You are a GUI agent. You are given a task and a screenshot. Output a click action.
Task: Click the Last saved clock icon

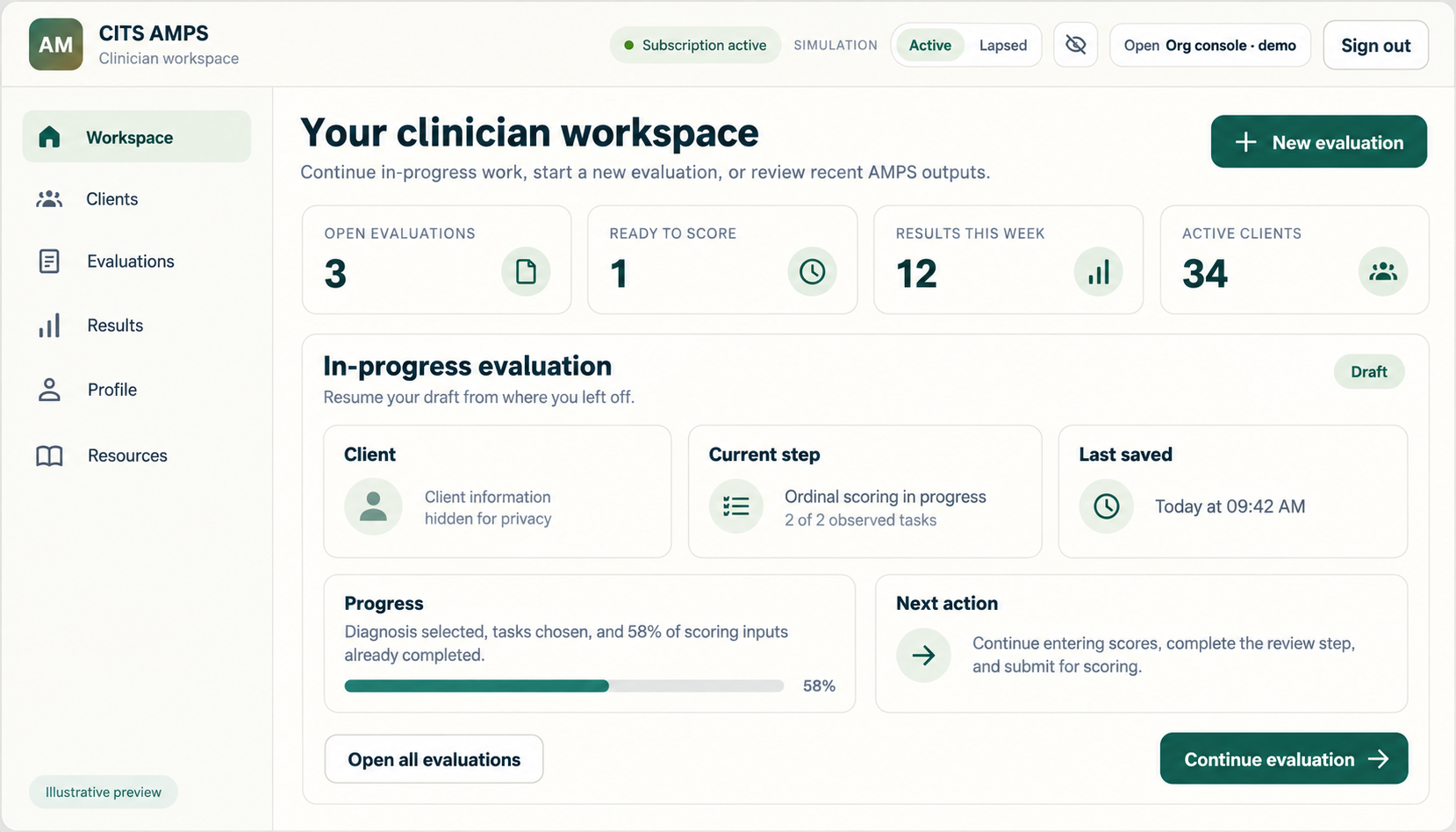1106,506
